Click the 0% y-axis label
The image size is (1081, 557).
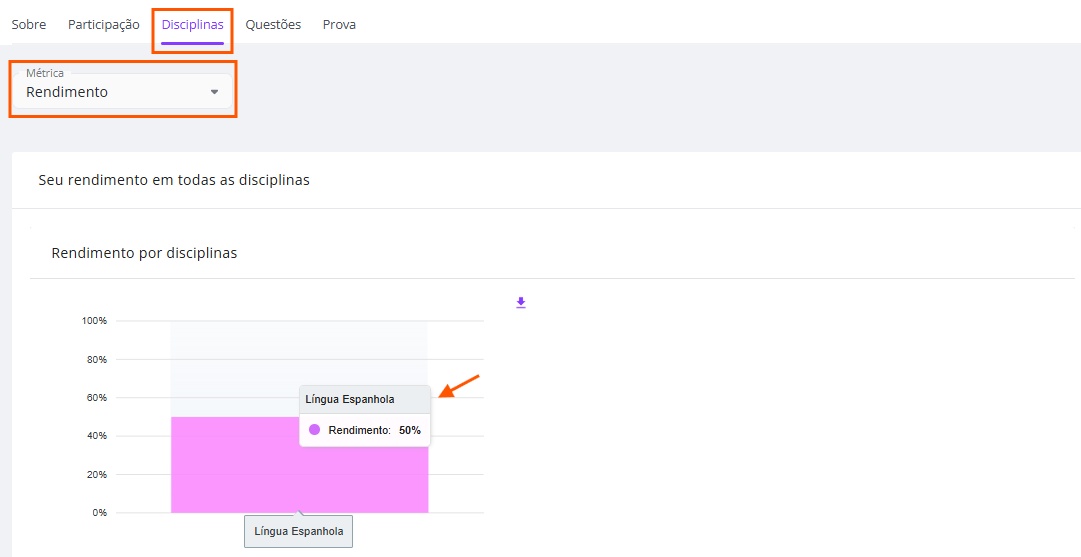click(x=99, y=513)
